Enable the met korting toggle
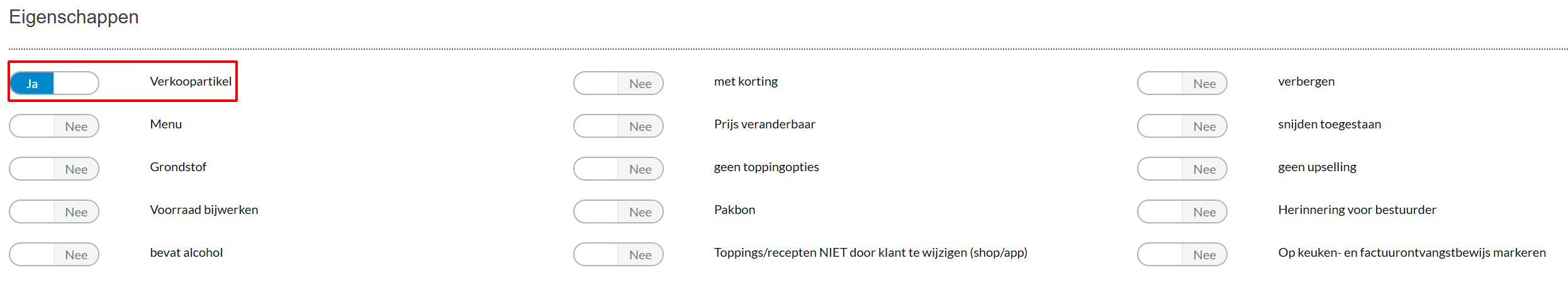Viewport: 1568px width, 287px height. coord(618,83)
